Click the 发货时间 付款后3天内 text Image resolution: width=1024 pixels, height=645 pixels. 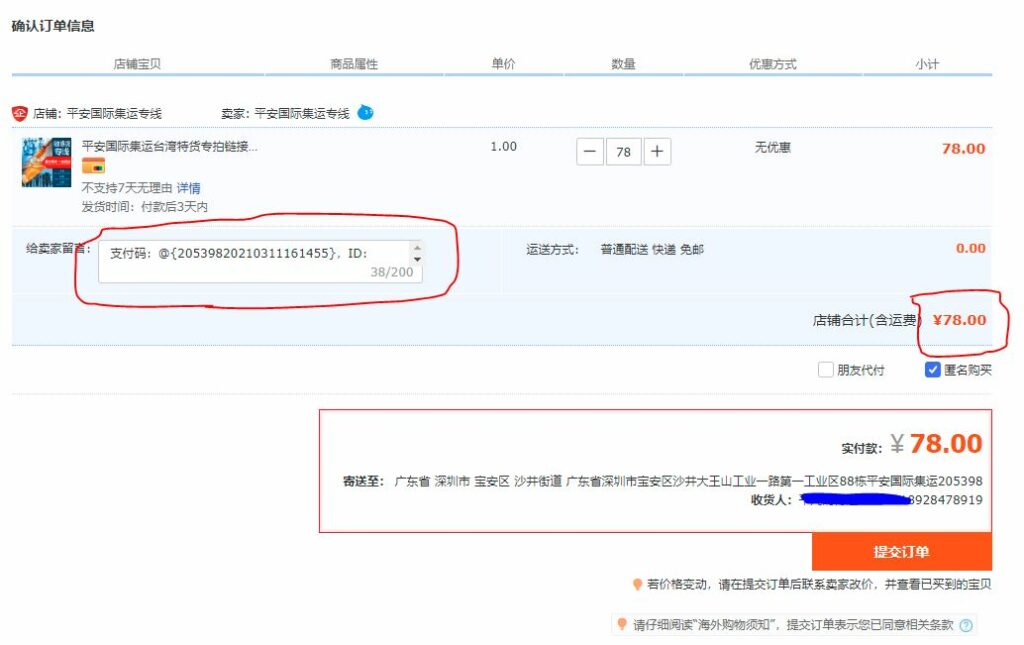(144, 207)
